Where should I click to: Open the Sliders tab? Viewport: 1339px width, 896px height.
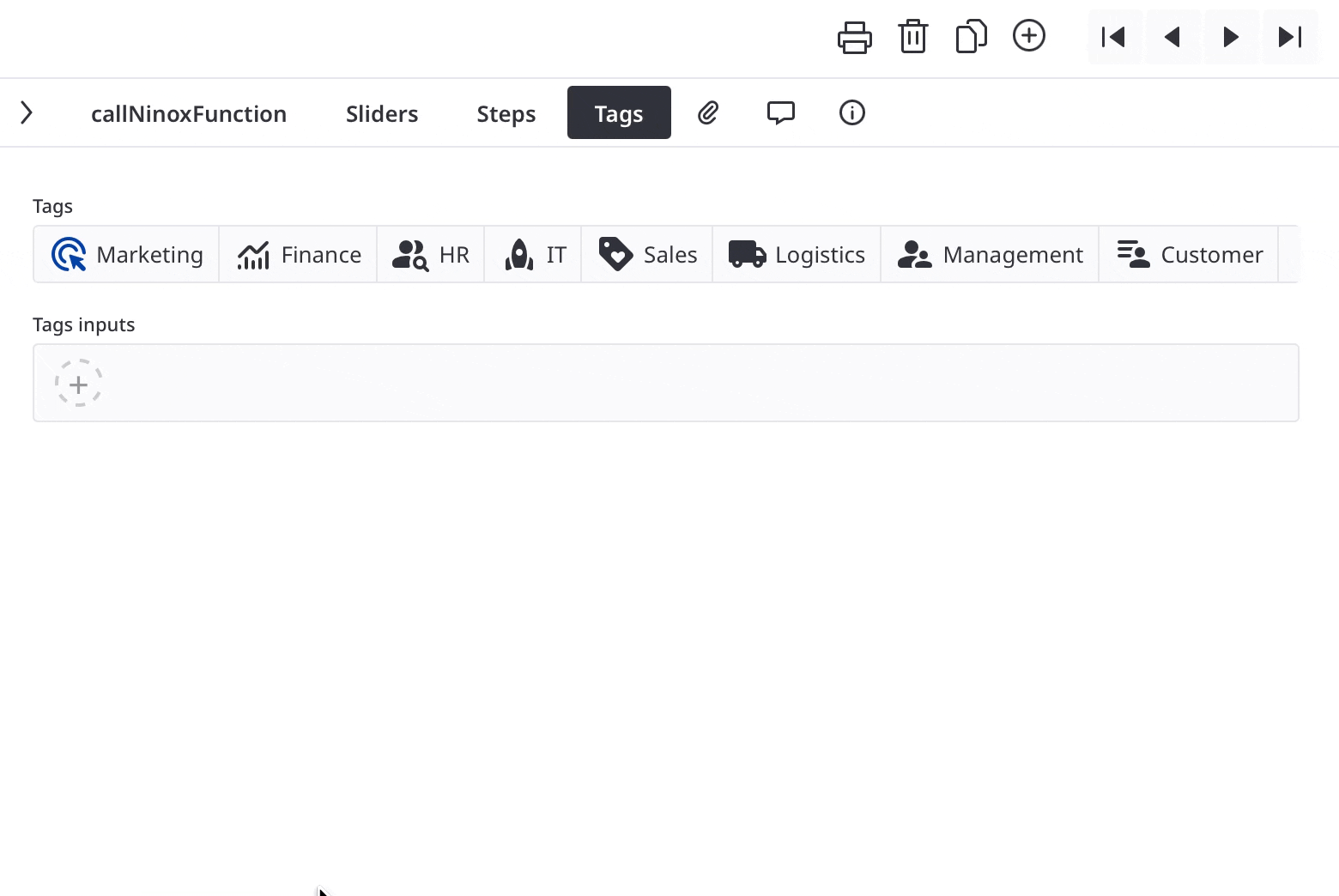[382, 113]
